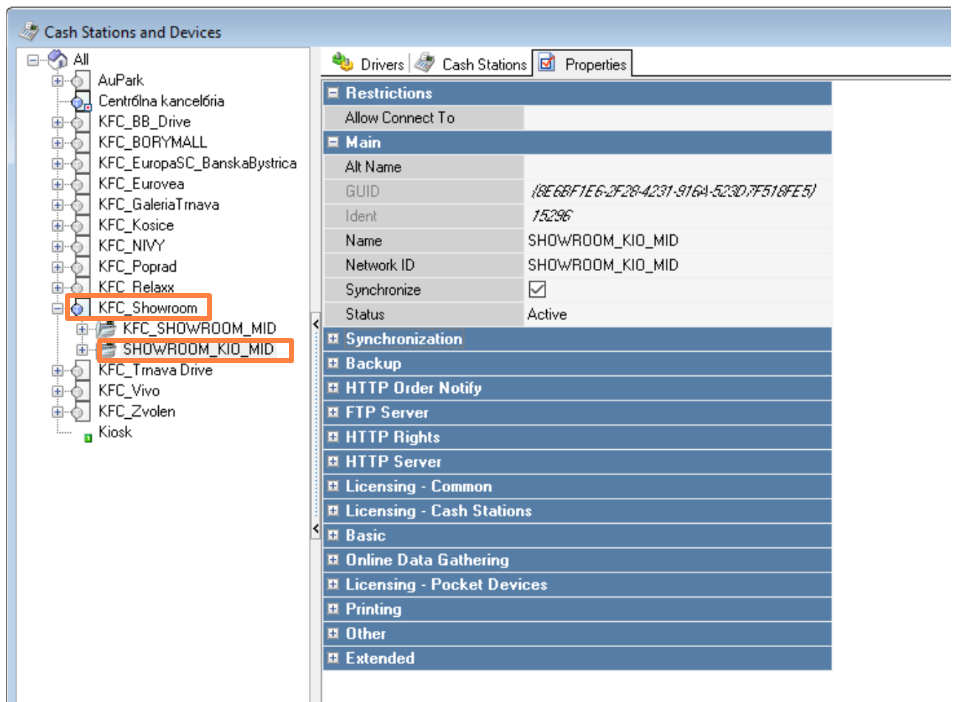Click the KFC_BB_Drive node icon
Image resolution: width=958 pixels, height=702 pixels.
(78, 122)
